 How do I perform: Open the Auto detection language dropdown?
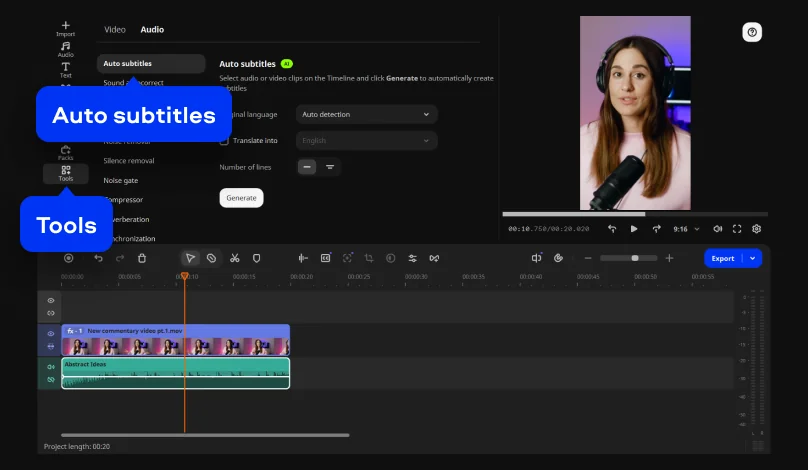click(366, 114)
